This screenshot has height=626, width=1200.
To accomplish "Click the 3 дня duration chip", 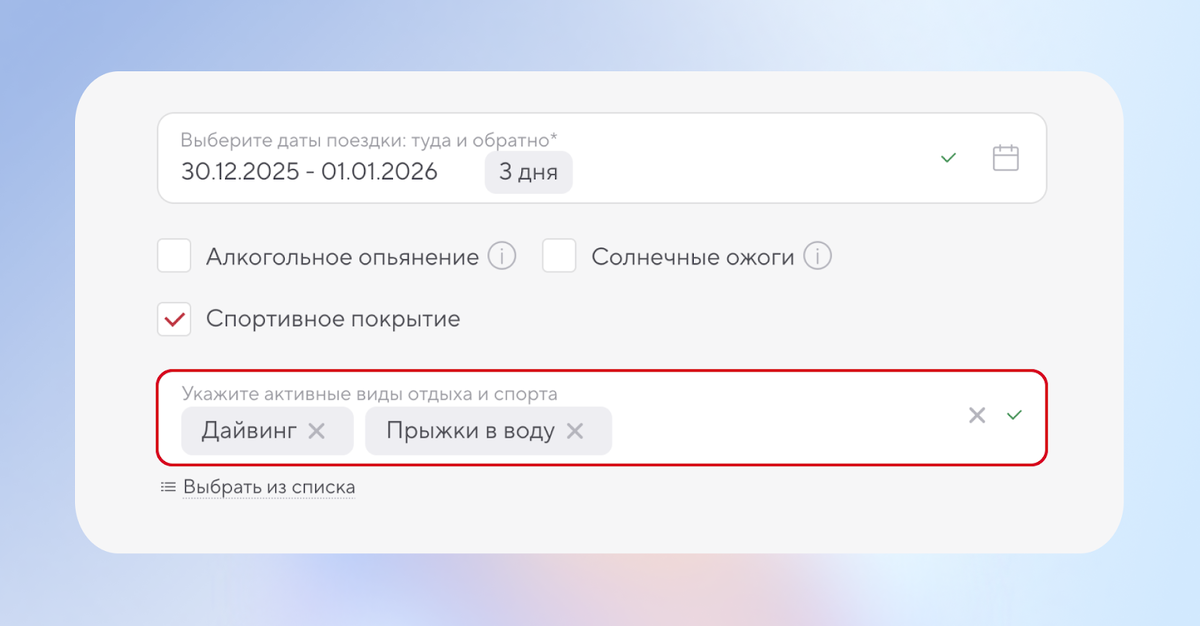I will pos(528,172).
